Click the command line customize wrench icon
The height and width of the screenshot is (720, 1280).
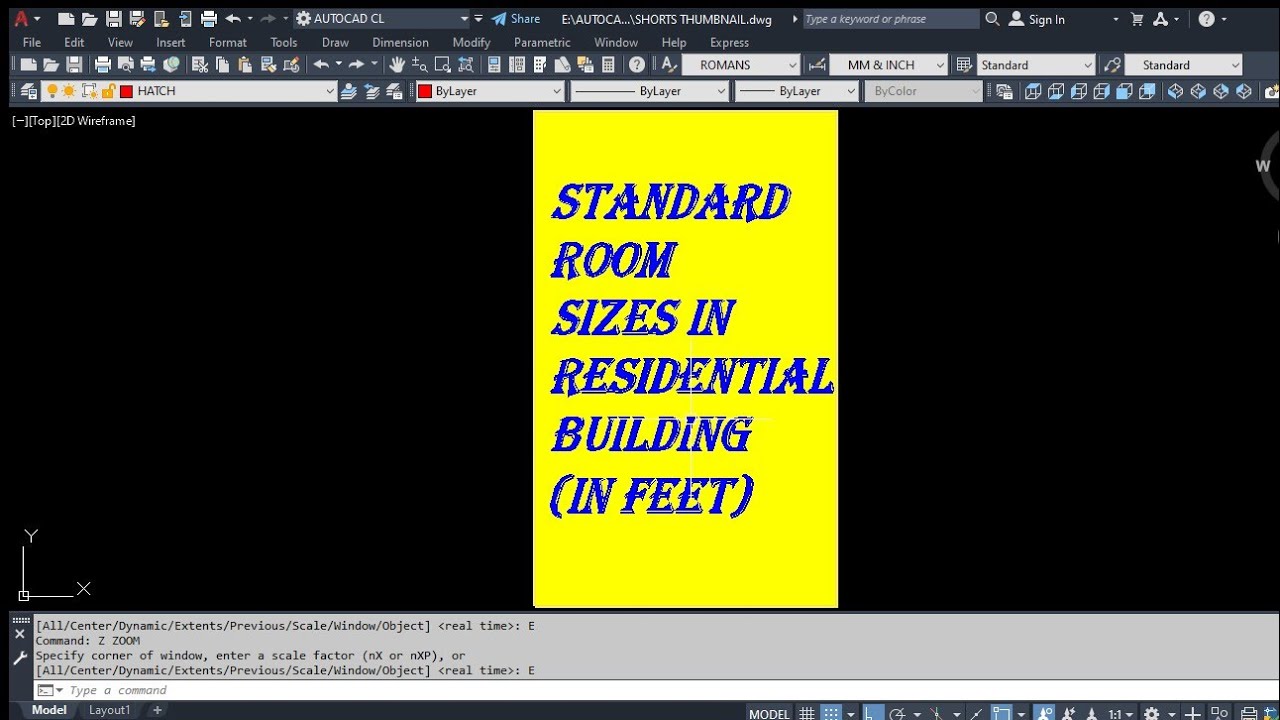click(19, 657)
